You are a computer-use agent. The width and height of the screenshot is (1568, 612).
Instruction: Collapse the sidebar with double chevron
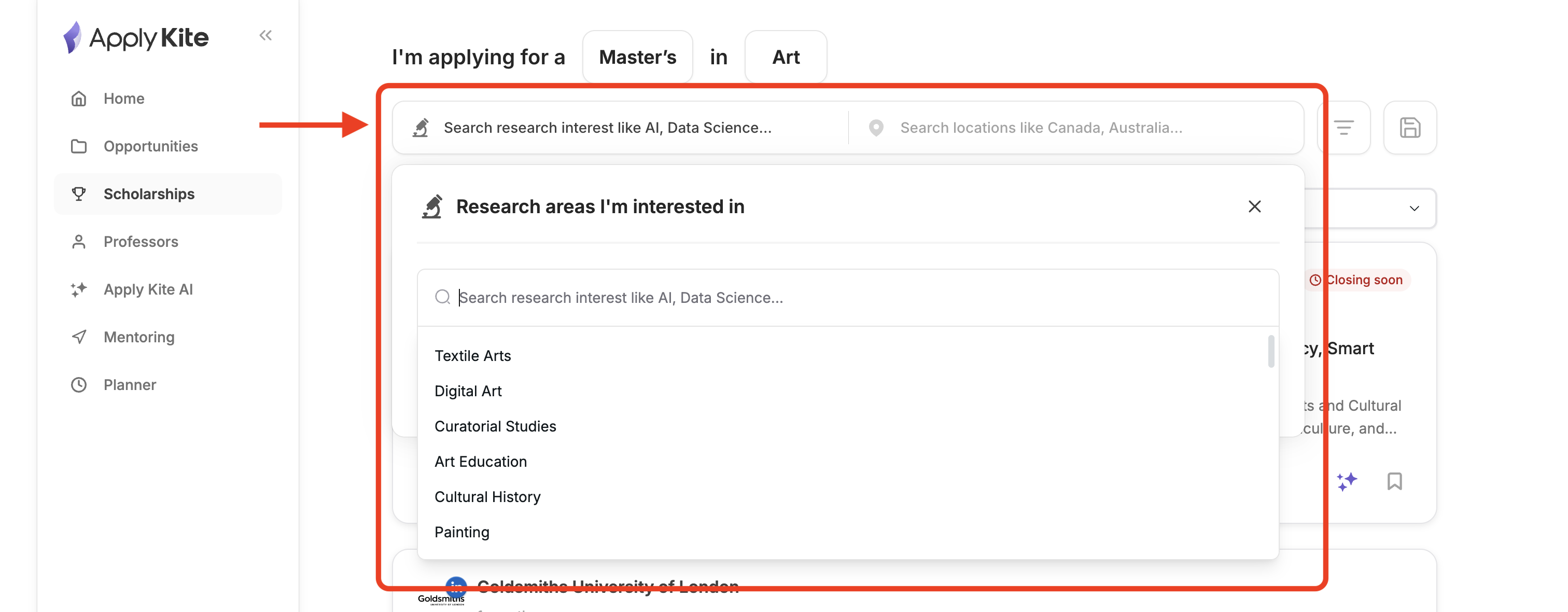point(265,35)
